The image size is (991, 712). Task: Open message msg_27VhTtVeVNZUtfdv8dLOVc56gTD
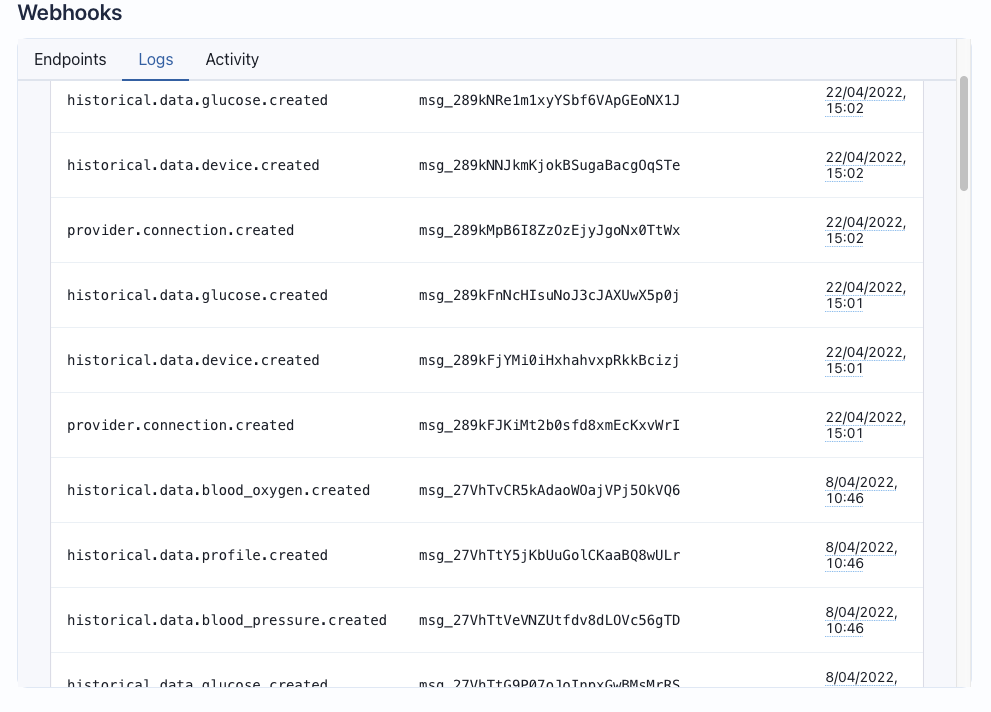[549, 621]
